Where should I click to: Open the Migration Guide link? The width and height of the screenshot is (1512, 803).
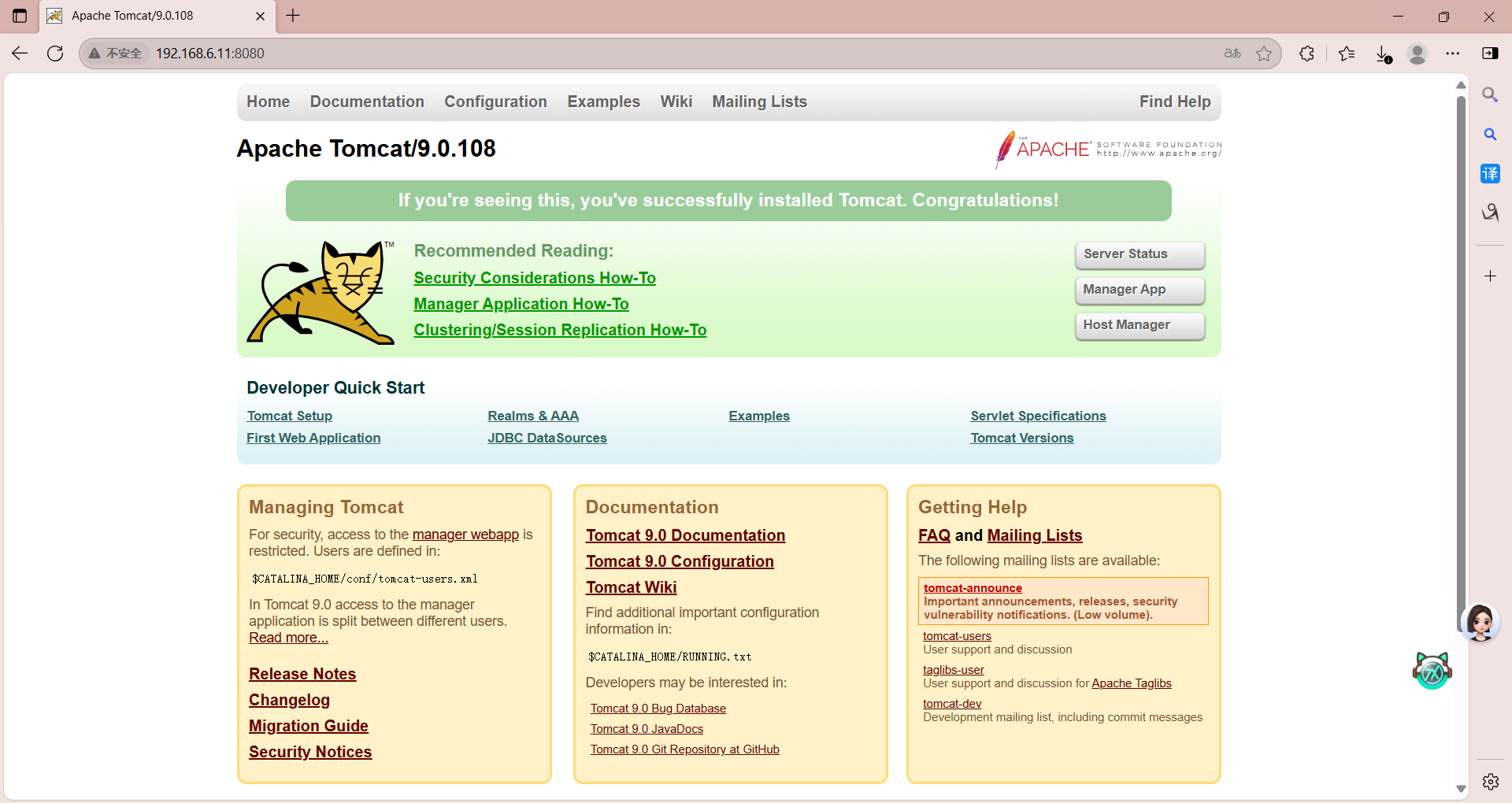point(309,726)
